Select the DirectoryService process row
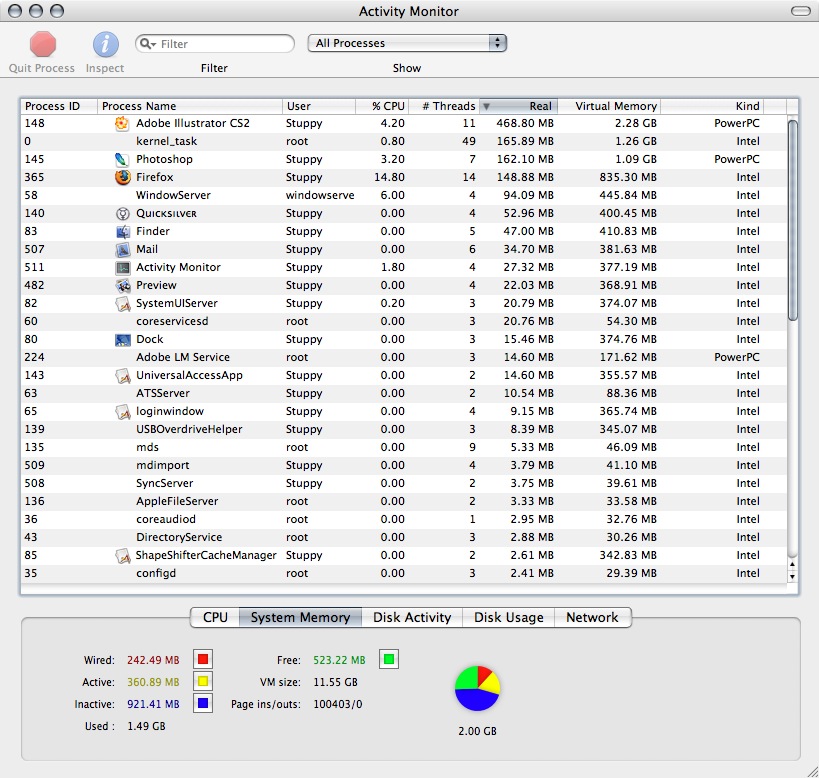This screenshot has width=819, height=778. [404, 538]
